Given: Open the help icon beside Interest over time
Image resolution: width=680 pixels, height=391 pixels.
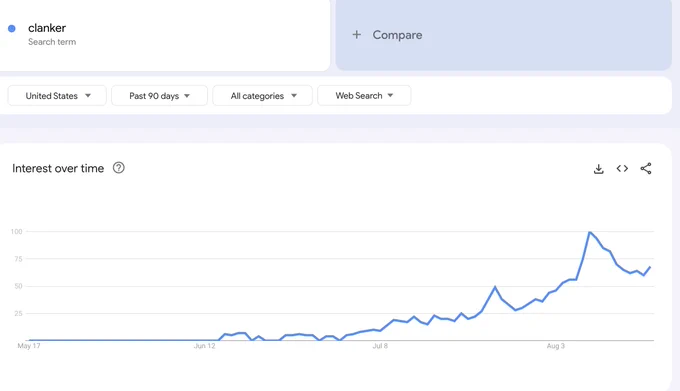Looking at the screenshot, I should pos(118,168).
